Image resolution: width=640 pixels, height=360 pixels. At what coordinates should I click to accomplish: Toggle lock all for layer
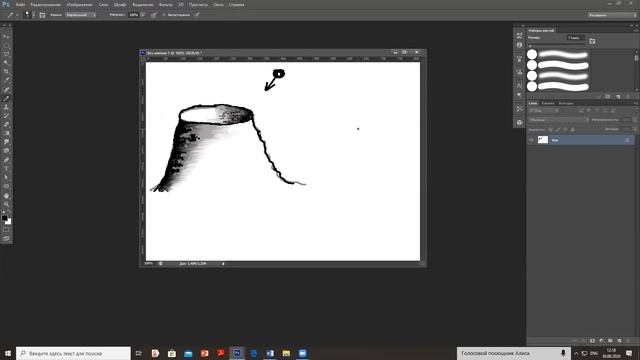click(572, 129)
